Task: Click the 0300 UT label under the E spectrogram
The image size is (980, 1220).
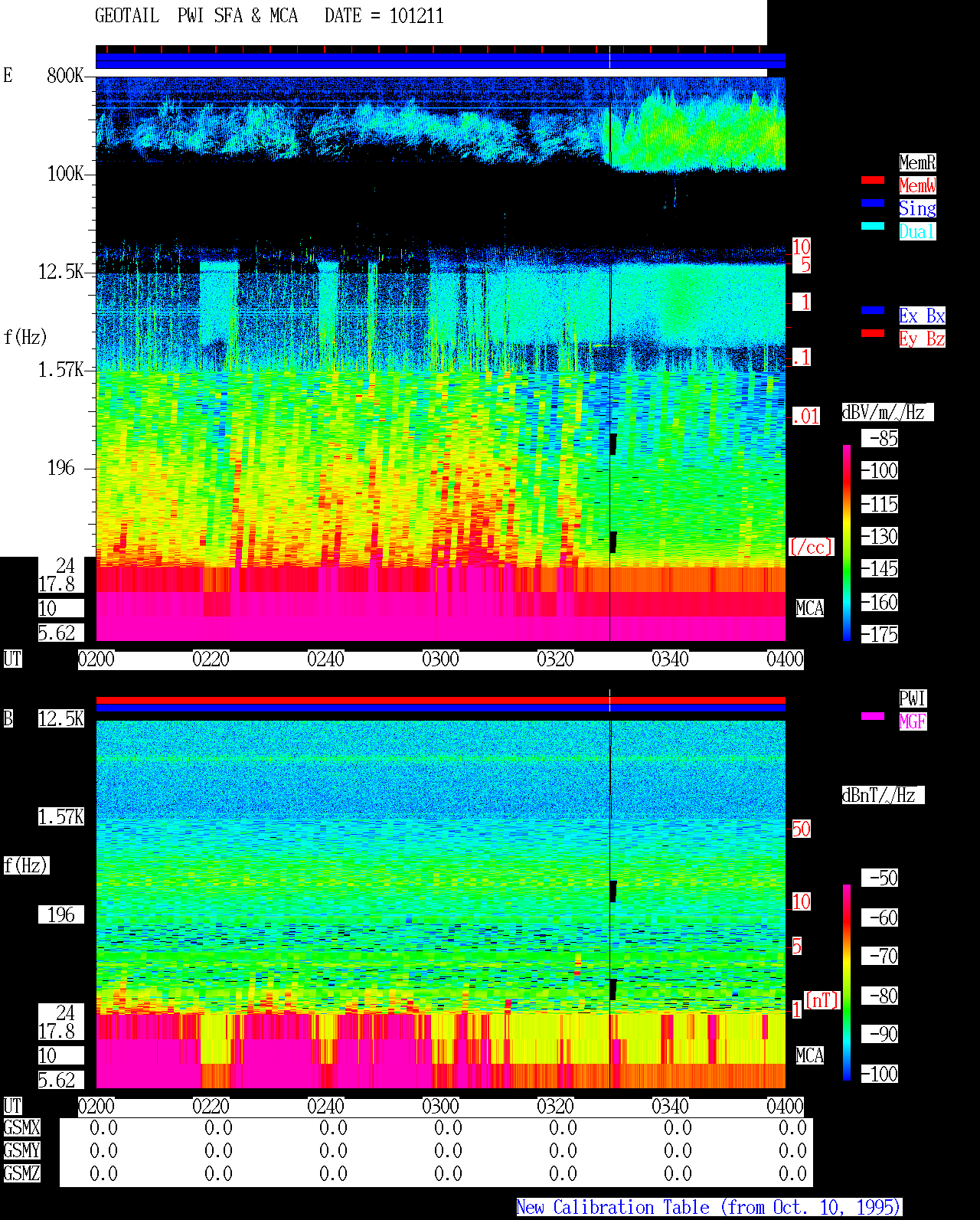Action: (440, 659)
